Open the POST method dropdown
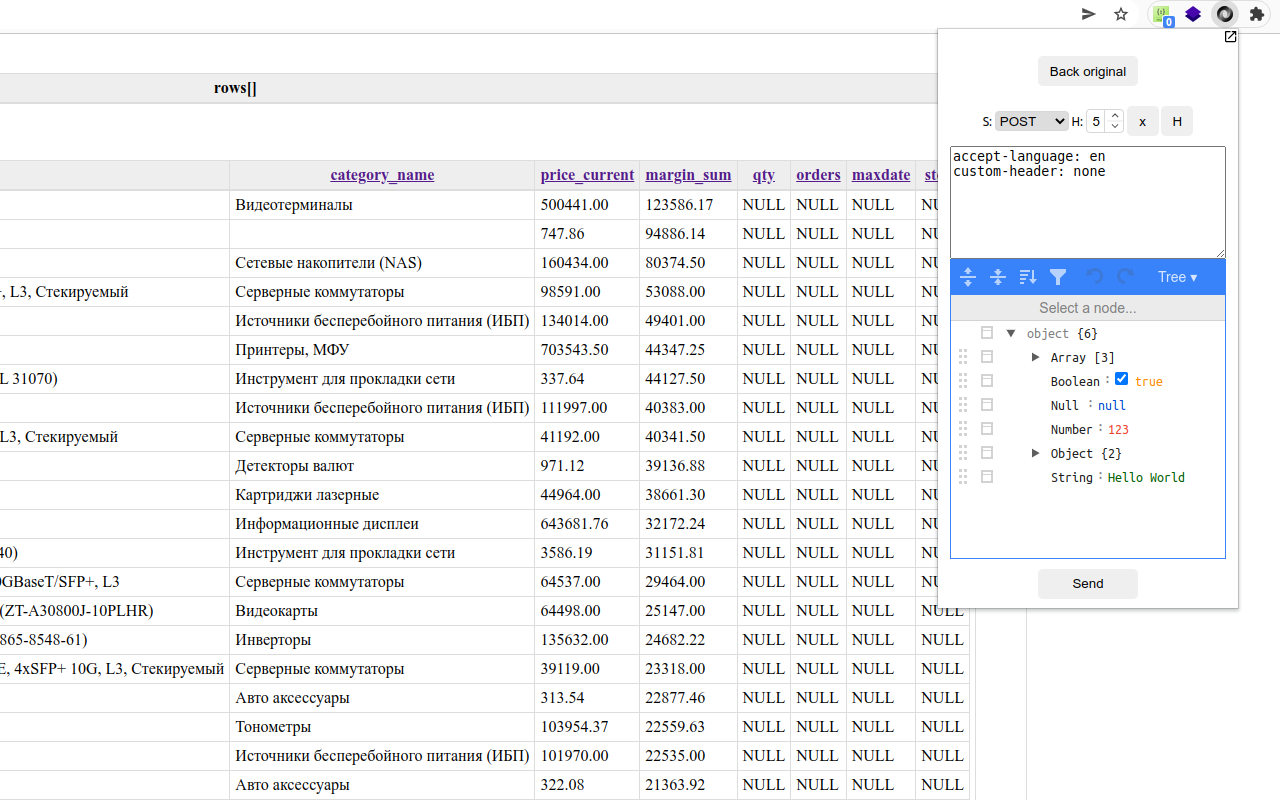1280x800 pixels. point(1032,121)
